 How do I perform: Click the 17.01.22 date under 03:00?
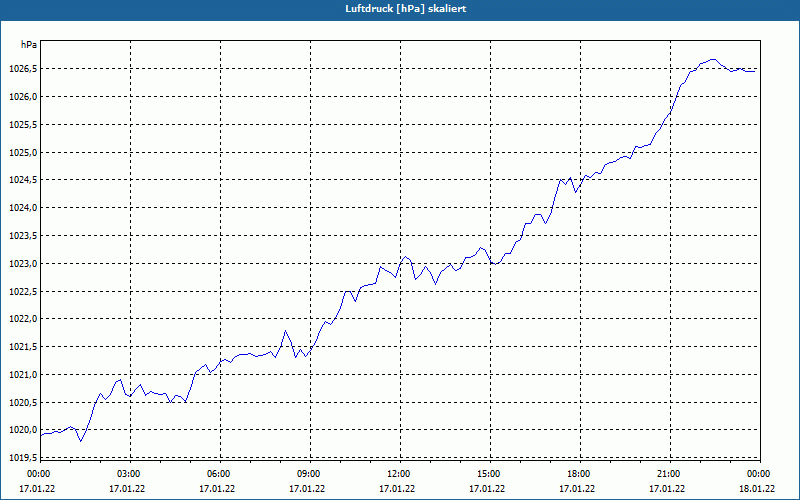coord(127,489)
